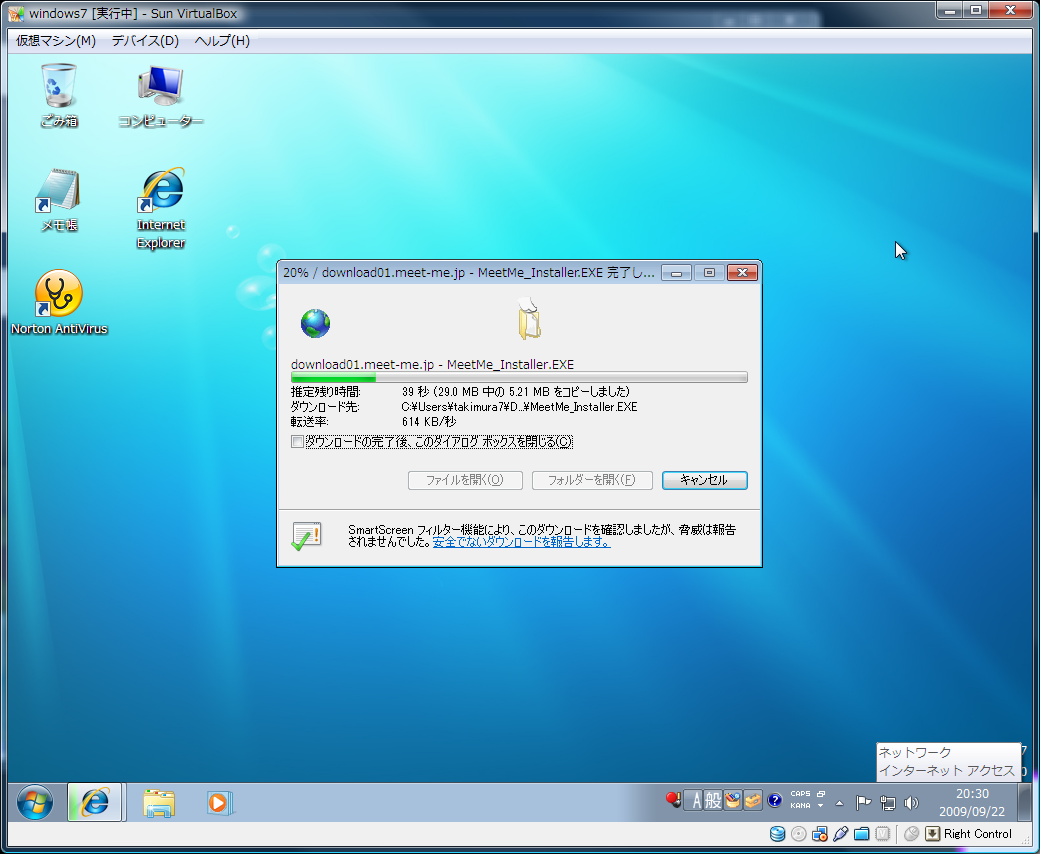
Task: Show hidden tray icons with up arrow
Action: pos(839,804)
